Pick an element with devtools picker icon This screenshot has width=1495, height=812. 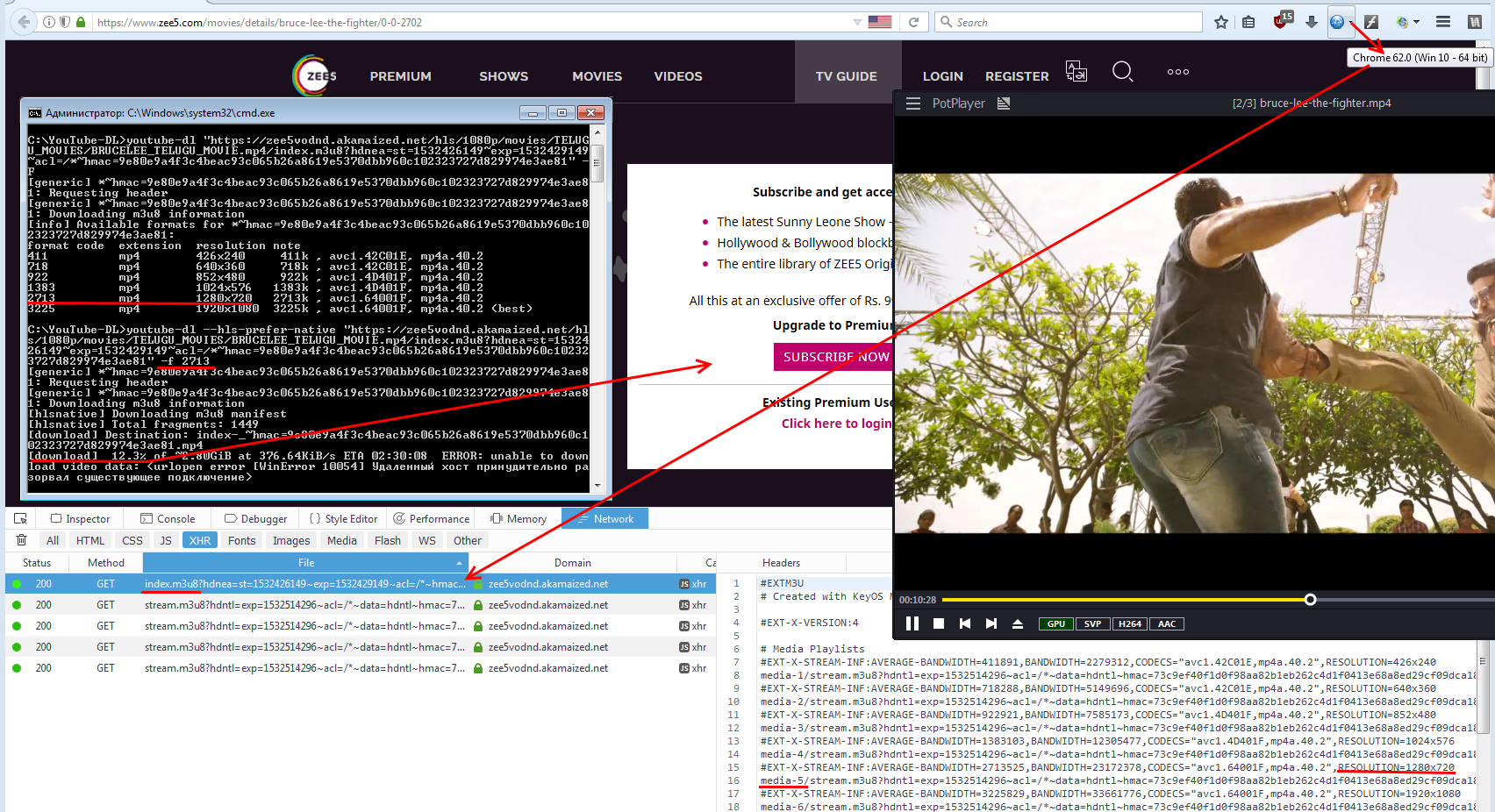click(21, 518)
